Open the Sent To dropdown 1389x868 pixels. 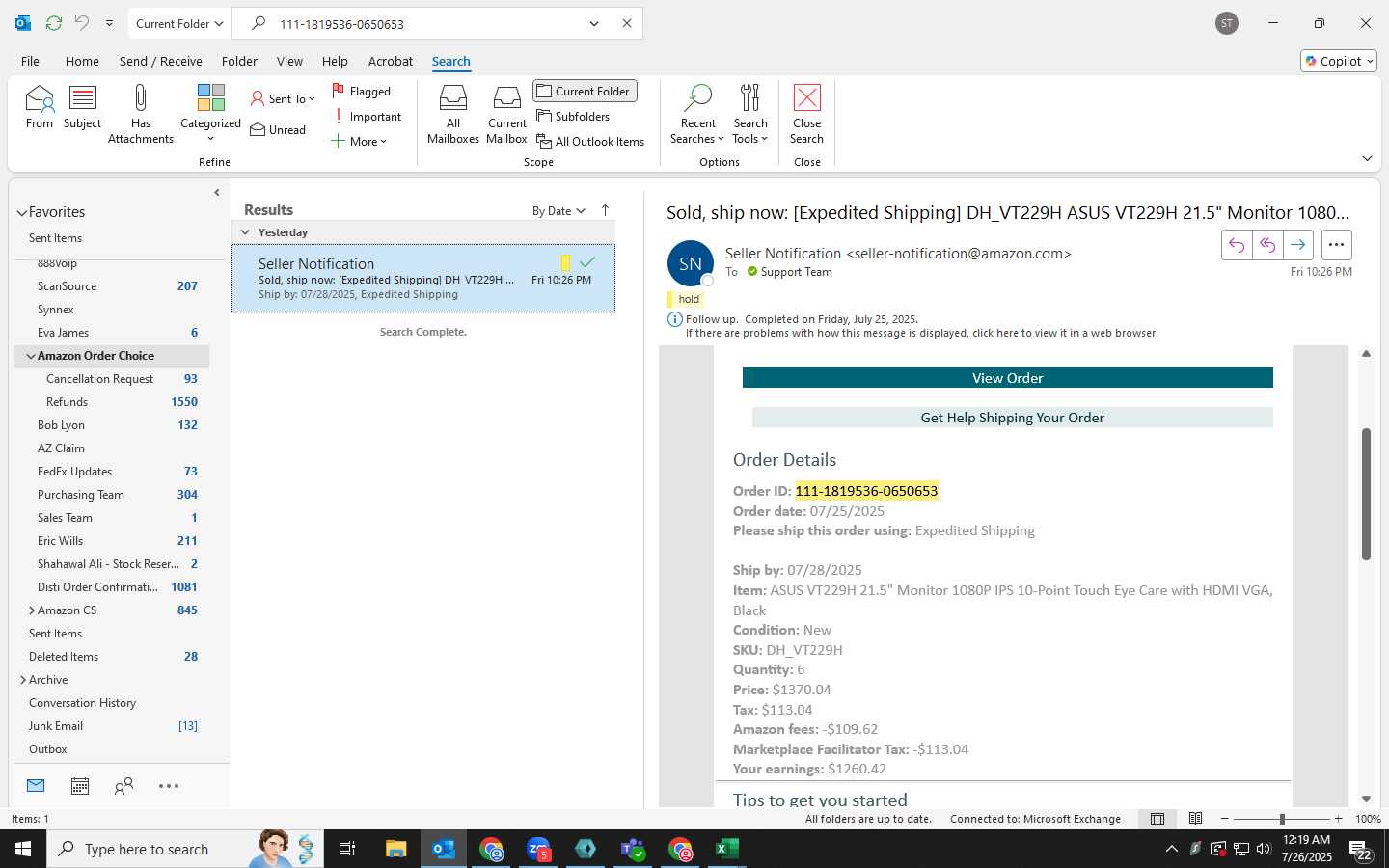click(x=283, y=98)
